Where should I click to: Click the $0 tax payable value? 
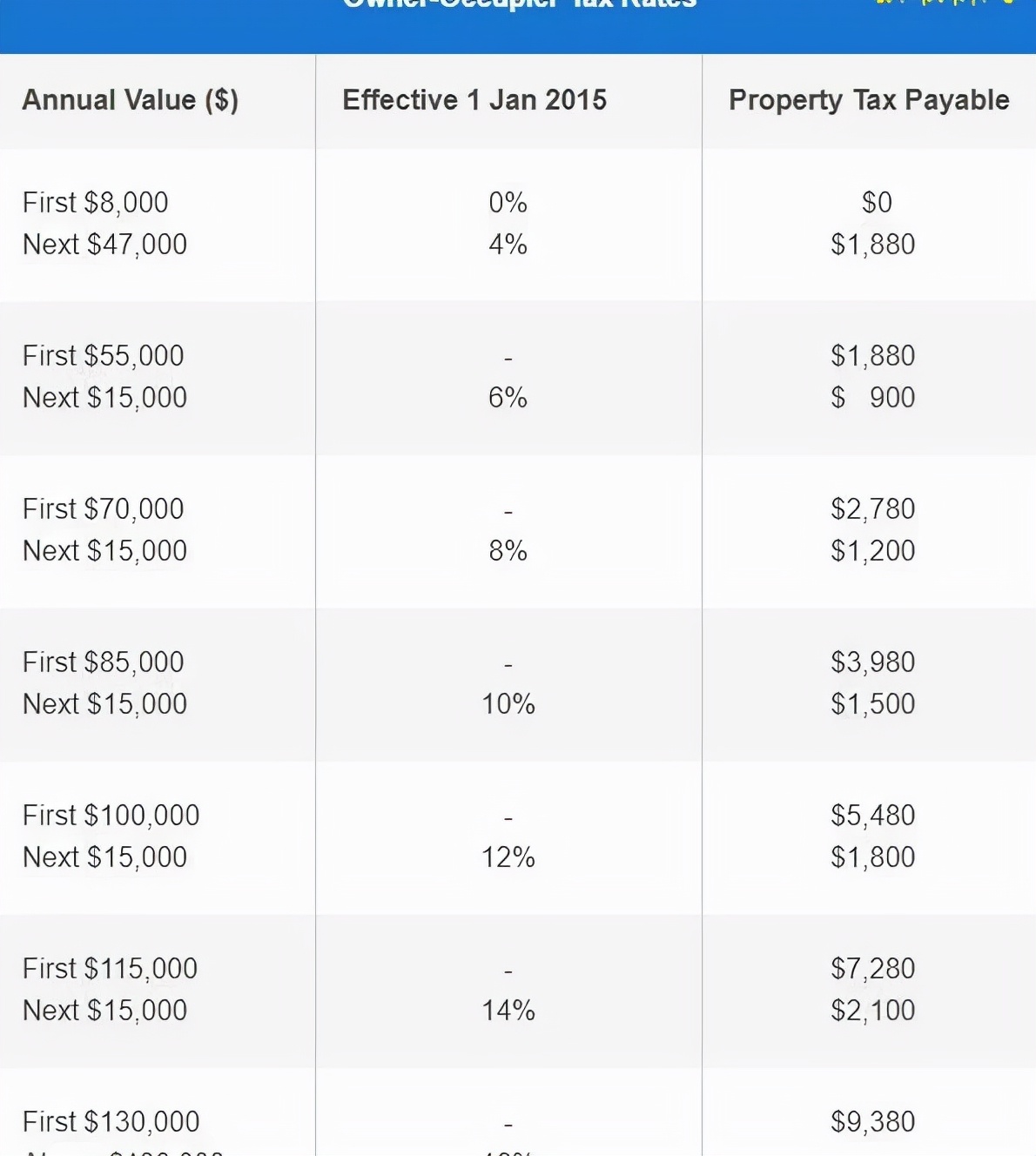coord(877,203)
